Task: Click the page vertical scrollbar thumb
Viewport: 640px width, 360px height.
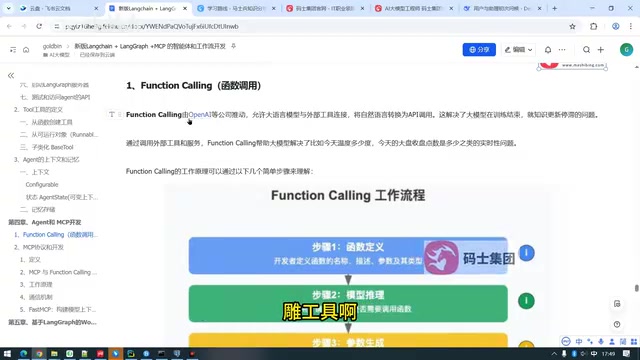Action: (x=636, y=288)
